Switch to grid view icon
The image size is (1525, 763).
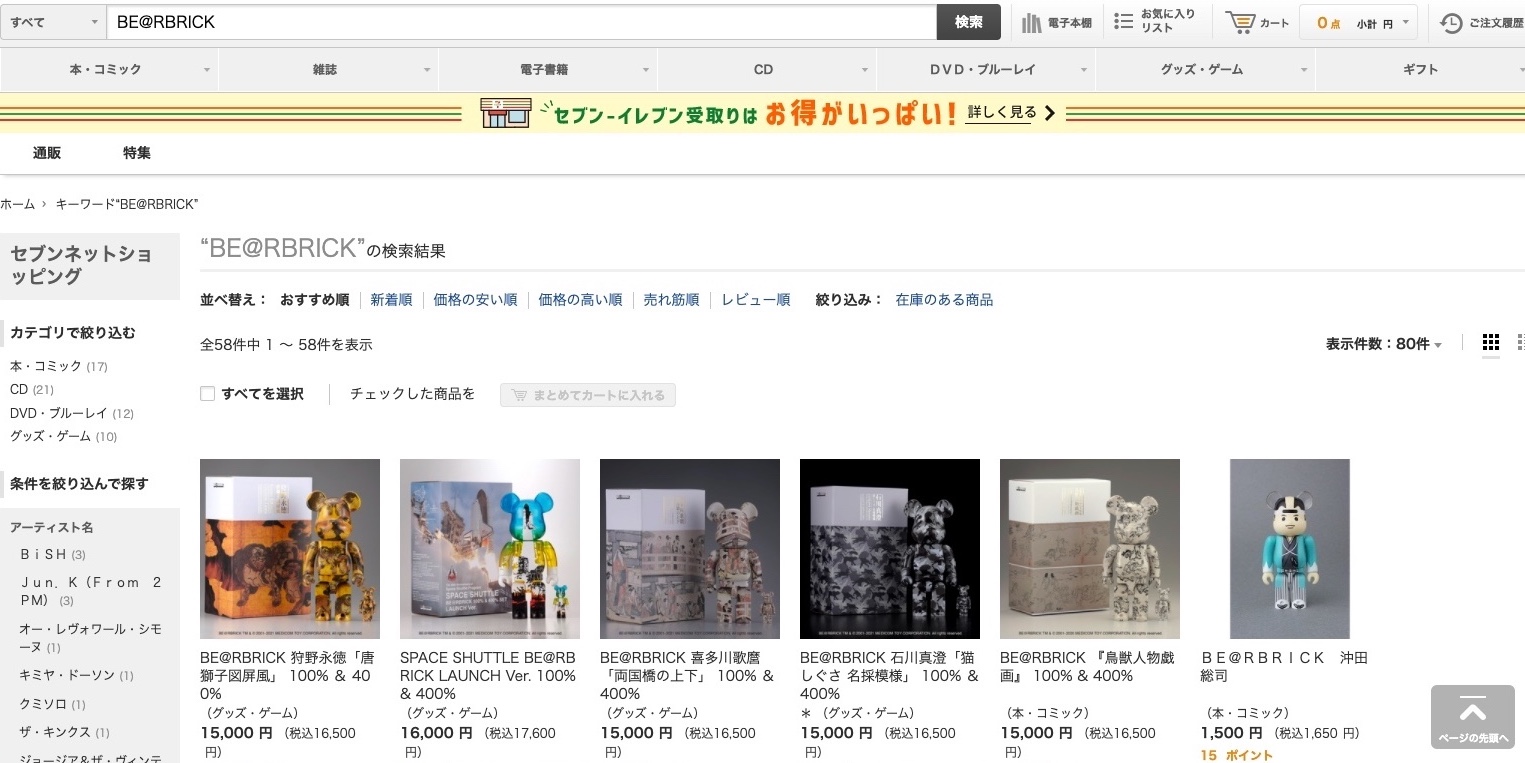(x=1491, y=343)
